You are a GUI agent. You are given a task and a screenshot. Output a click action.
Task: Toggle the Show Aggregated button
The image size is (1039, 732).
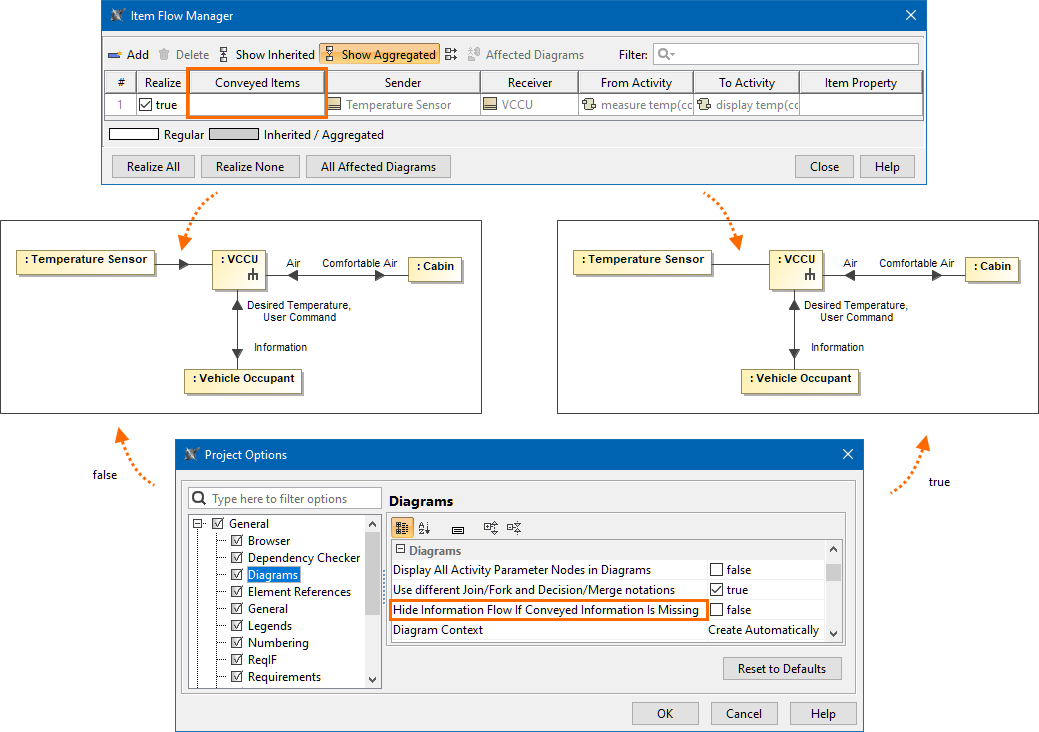pos(379,55)
